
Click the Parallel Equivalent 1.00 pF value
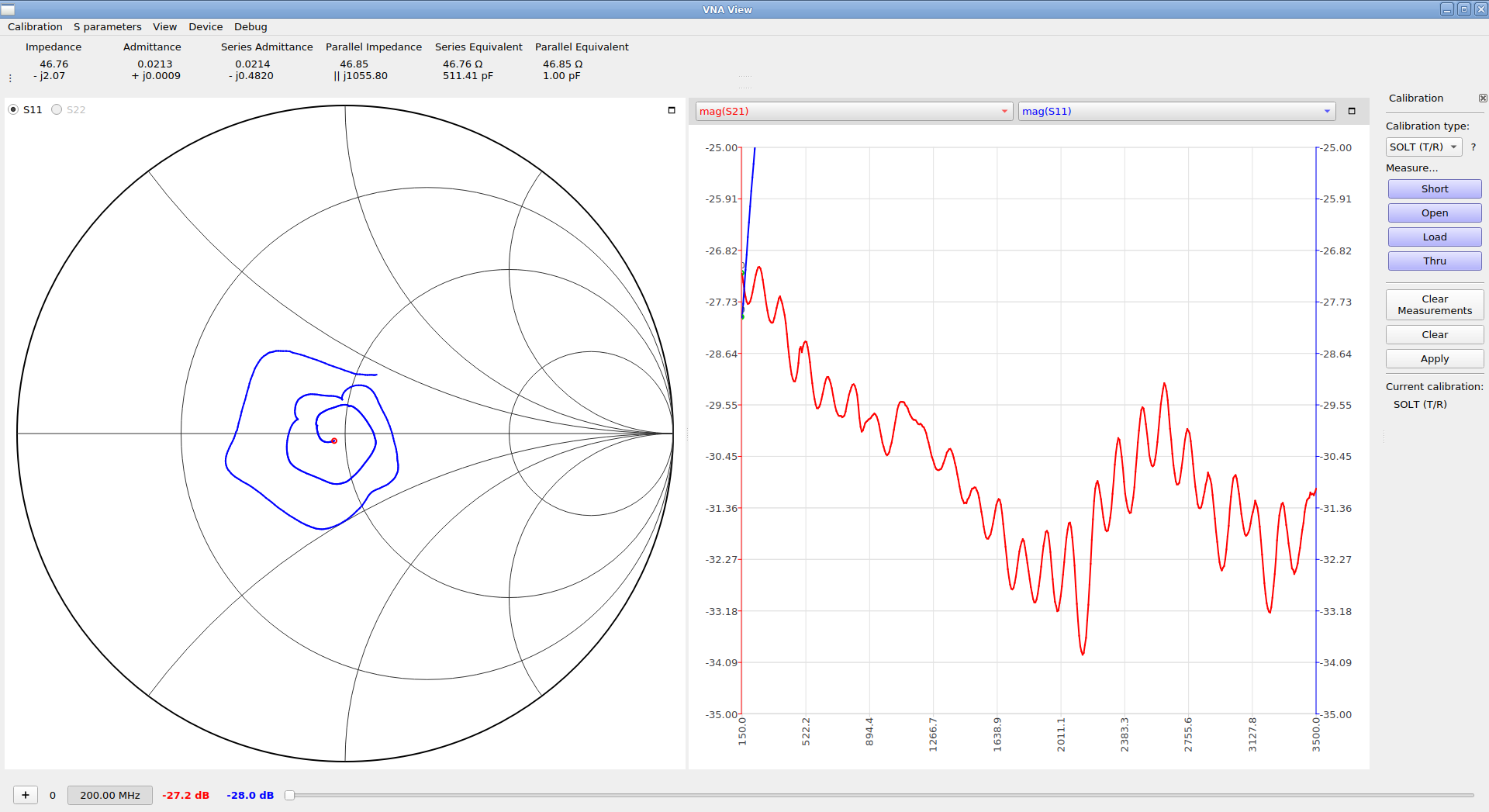click(x=561, y=76)
